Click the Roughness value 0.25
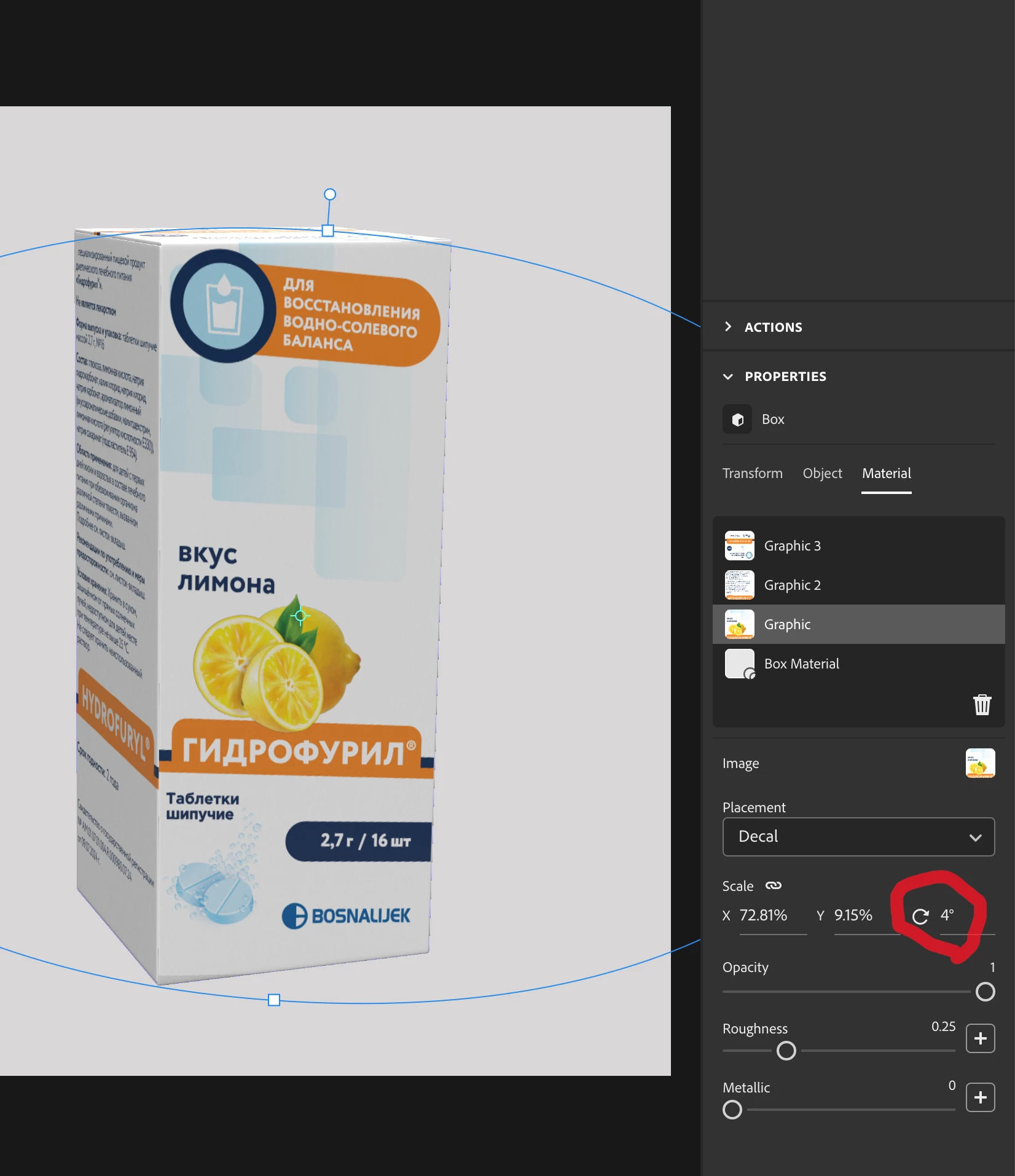This screenshot has width=1015, height=1176. (x=943, y=1026)
